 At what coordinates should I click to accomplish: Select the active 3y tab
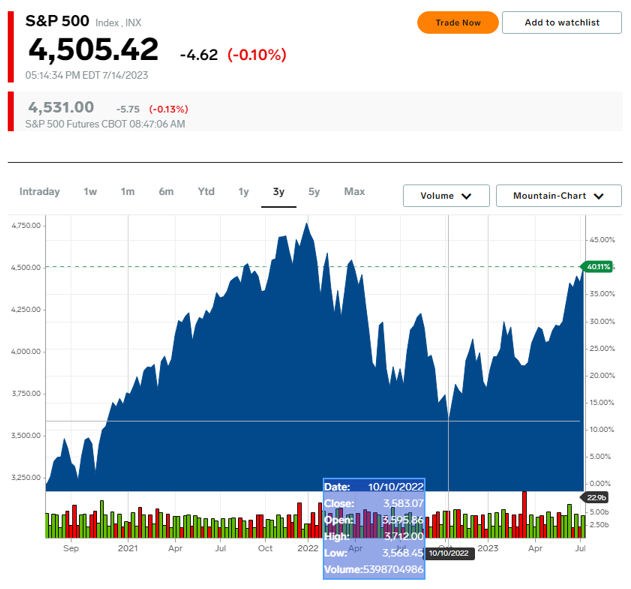coord(278,192)
